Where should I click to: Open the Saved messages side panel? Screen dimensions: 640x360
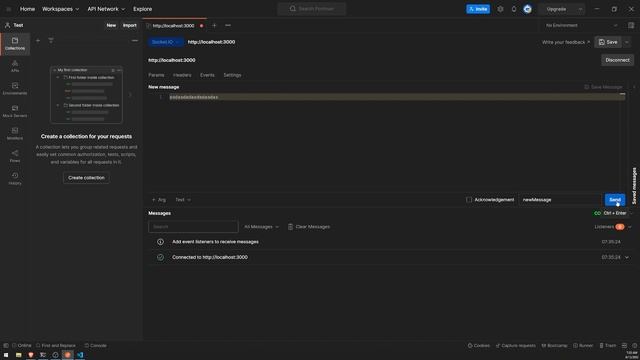[634, 186]
